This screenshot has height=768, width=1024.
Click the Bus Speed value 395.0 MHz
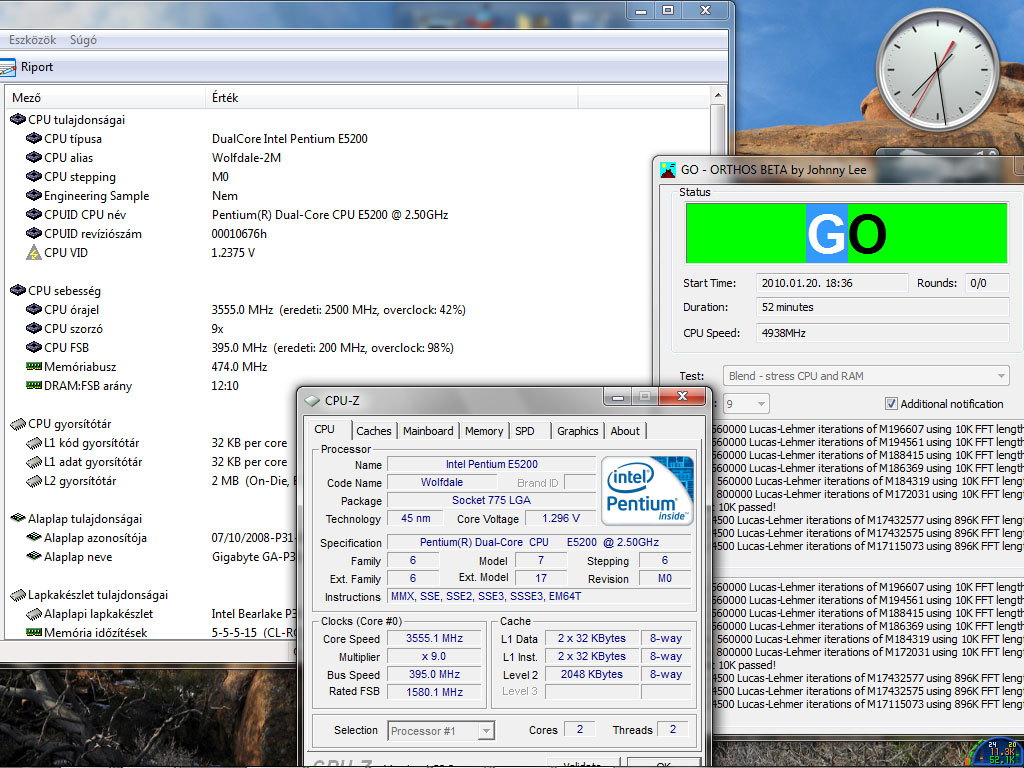click(434, 674)
